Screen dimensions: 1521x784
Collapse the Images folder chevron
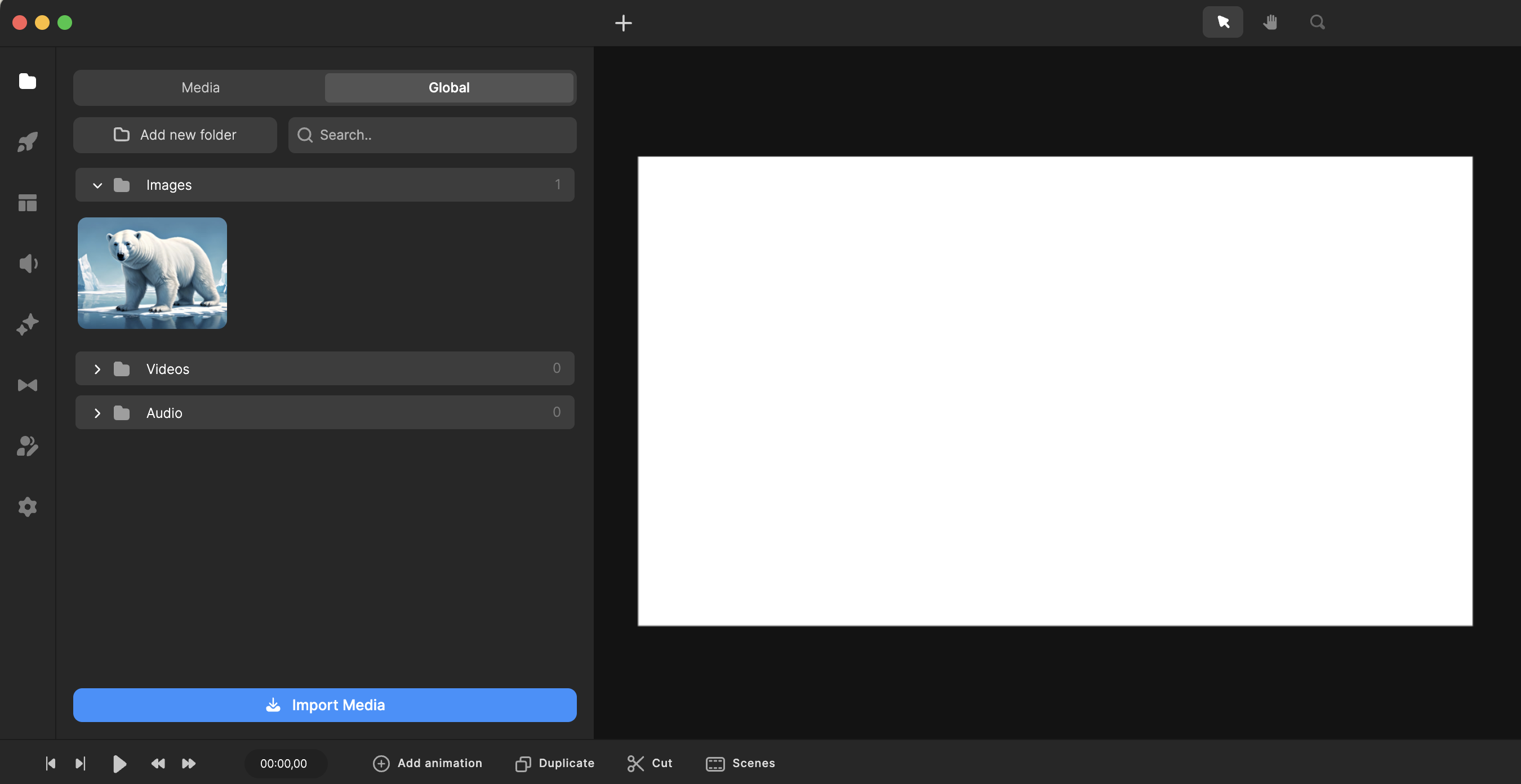tap(97, 185)
